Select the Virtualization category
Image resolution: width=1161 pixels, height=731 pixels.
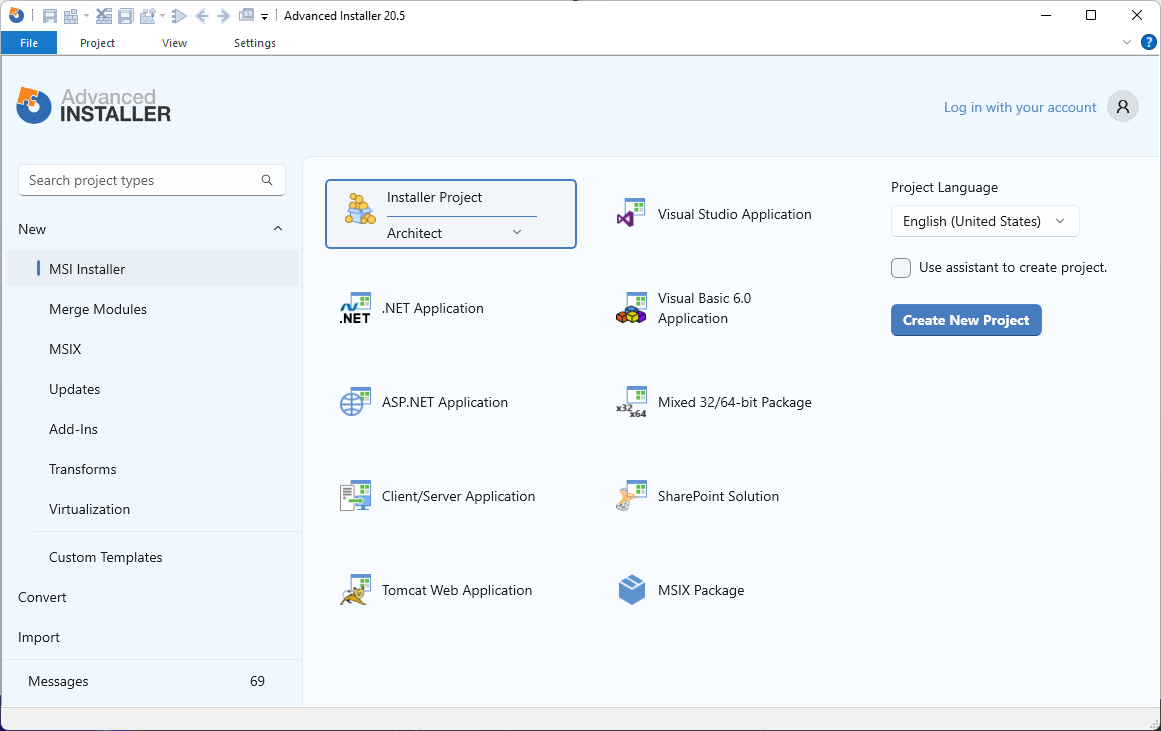tap(90, 509)
